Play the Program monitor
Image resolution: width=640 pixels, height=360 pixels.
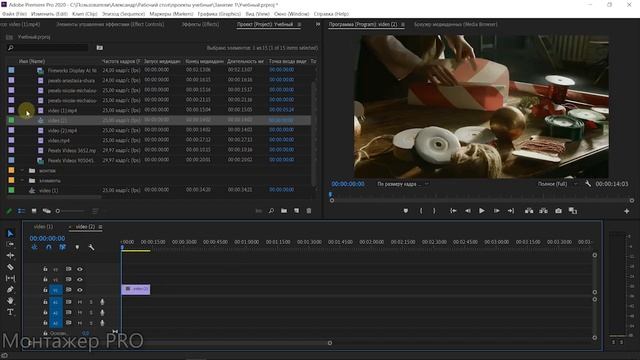(482, 211)
